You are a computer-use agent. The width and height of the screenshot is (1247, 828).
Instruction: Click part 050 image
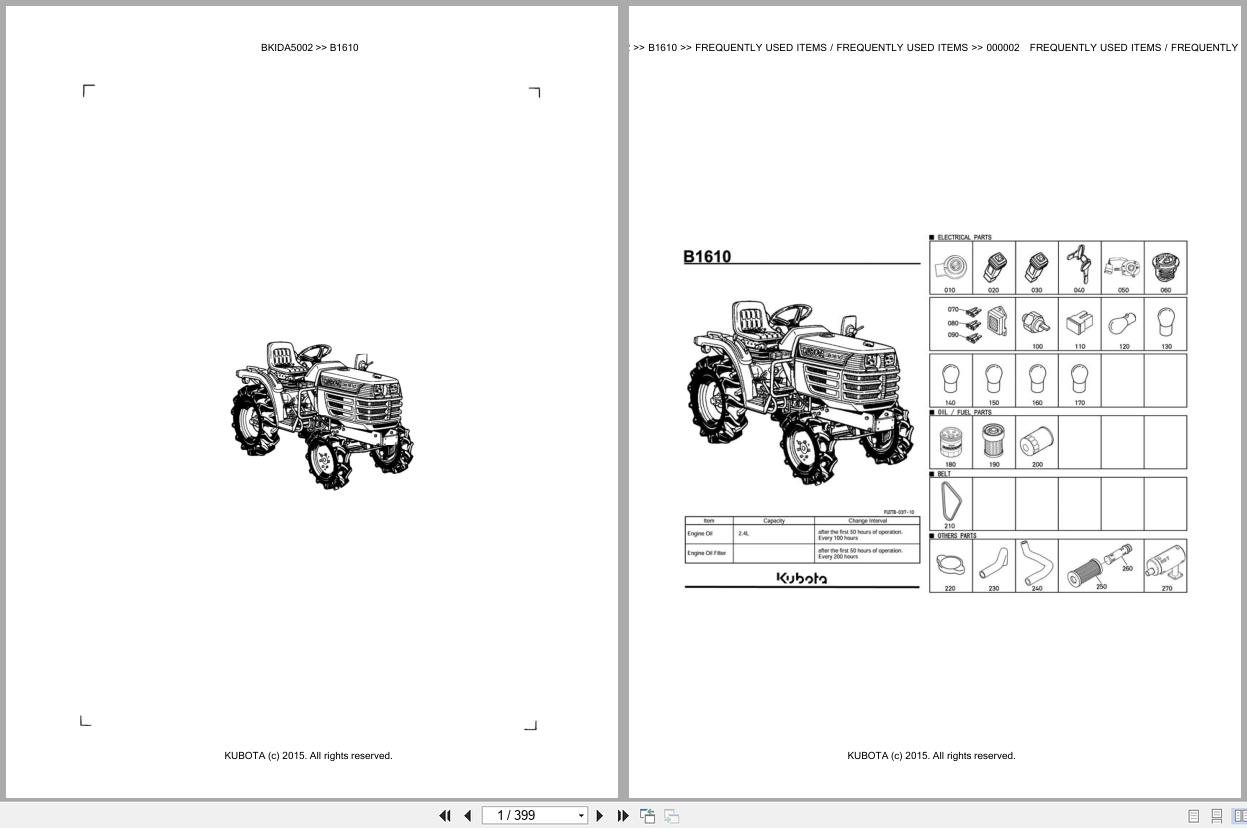tap(1122, 267)
